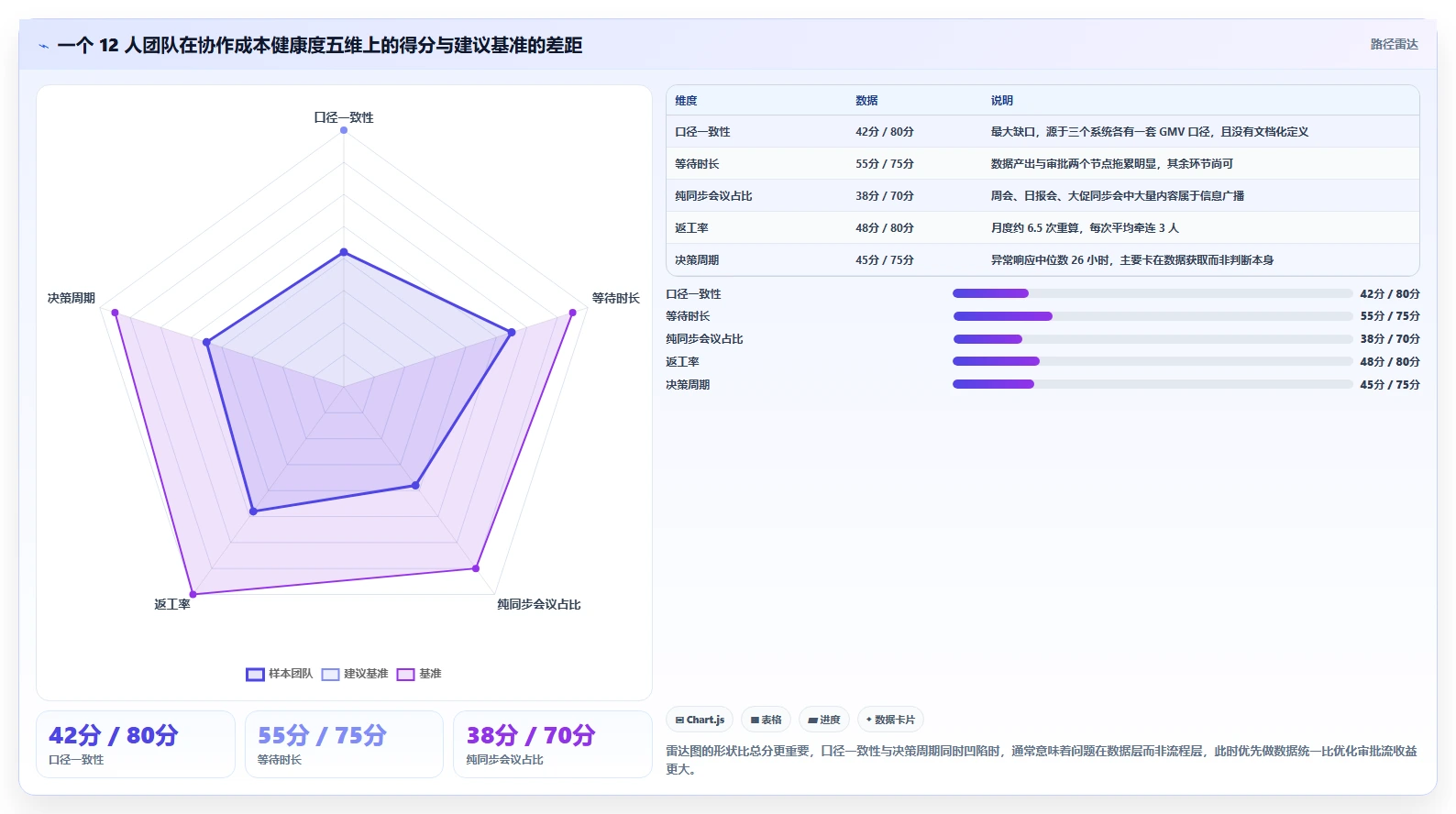Click the 样本团队 data point on 纯同步会议占比 axis

(415, 485)
